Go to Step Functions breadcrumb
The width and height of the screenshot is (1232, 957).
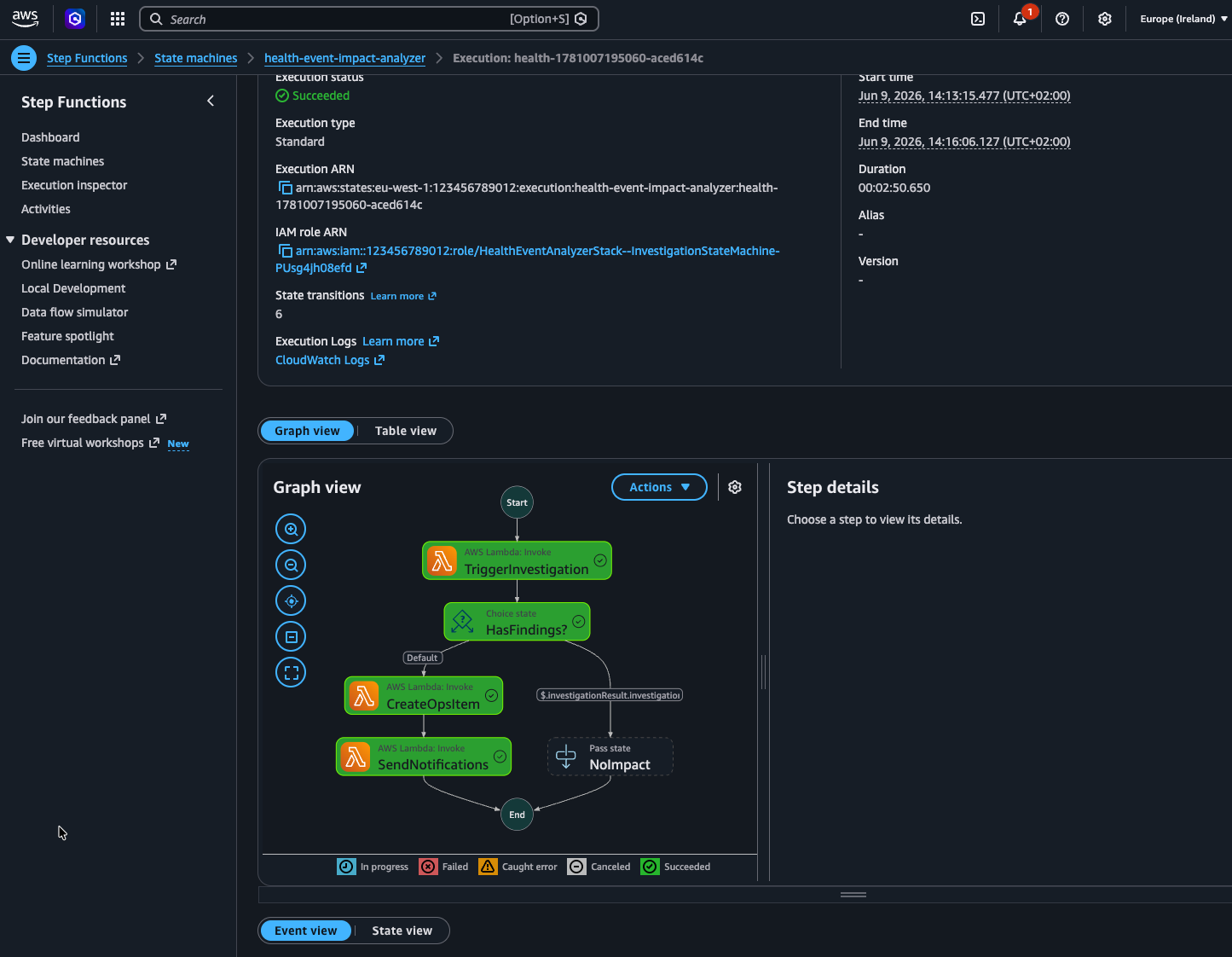[87, 58]
